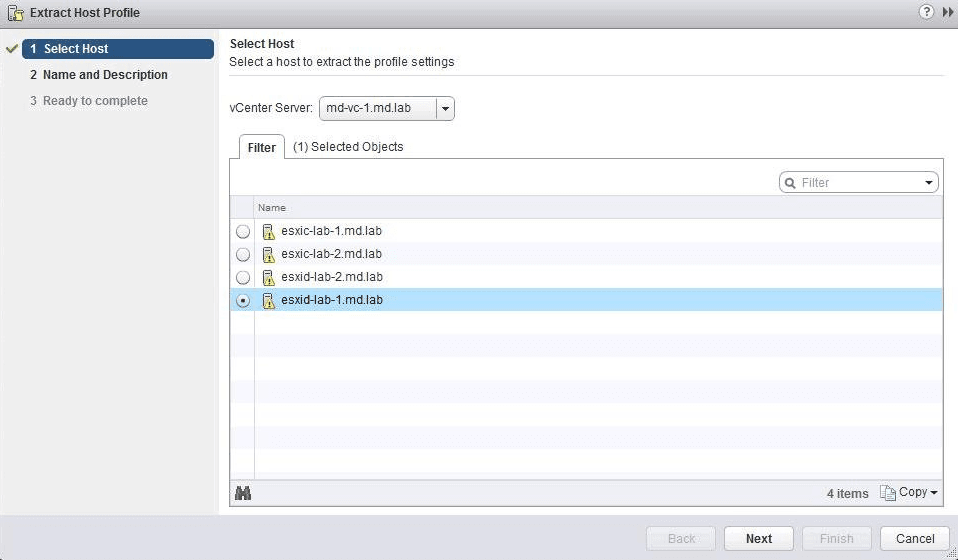Go to step 2 Name and Description
Screen dimensions: 958x560
(99, 75)
